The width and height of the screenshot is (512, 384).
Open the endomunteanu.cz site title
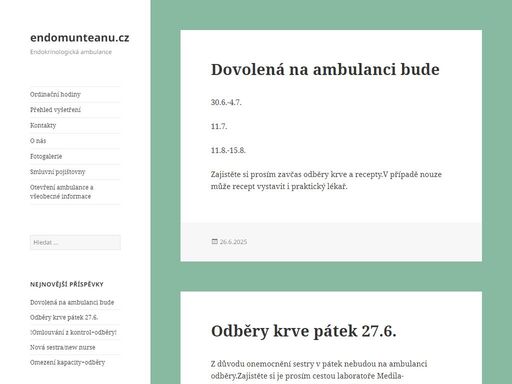(x=80, y=38)
